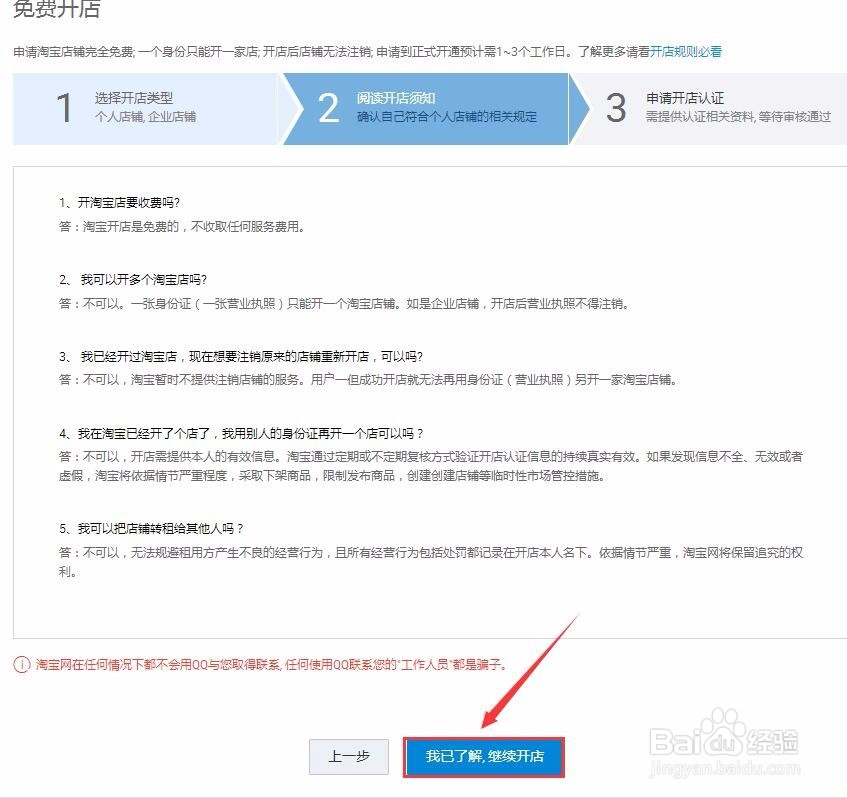Click the red QQ scam warning text
847x798 pixels.
272,665
